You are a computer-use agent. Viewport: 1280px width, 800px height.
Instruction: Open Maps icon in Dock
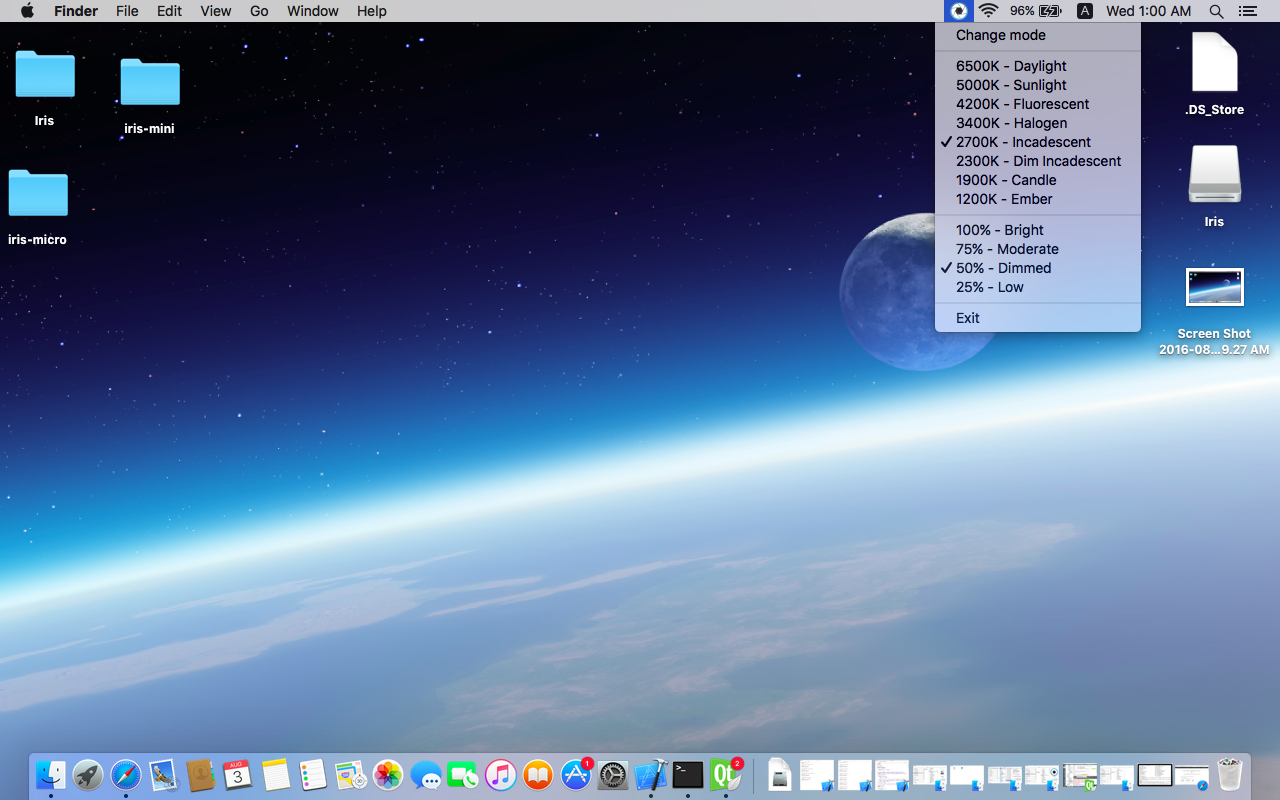coord(350,775)
